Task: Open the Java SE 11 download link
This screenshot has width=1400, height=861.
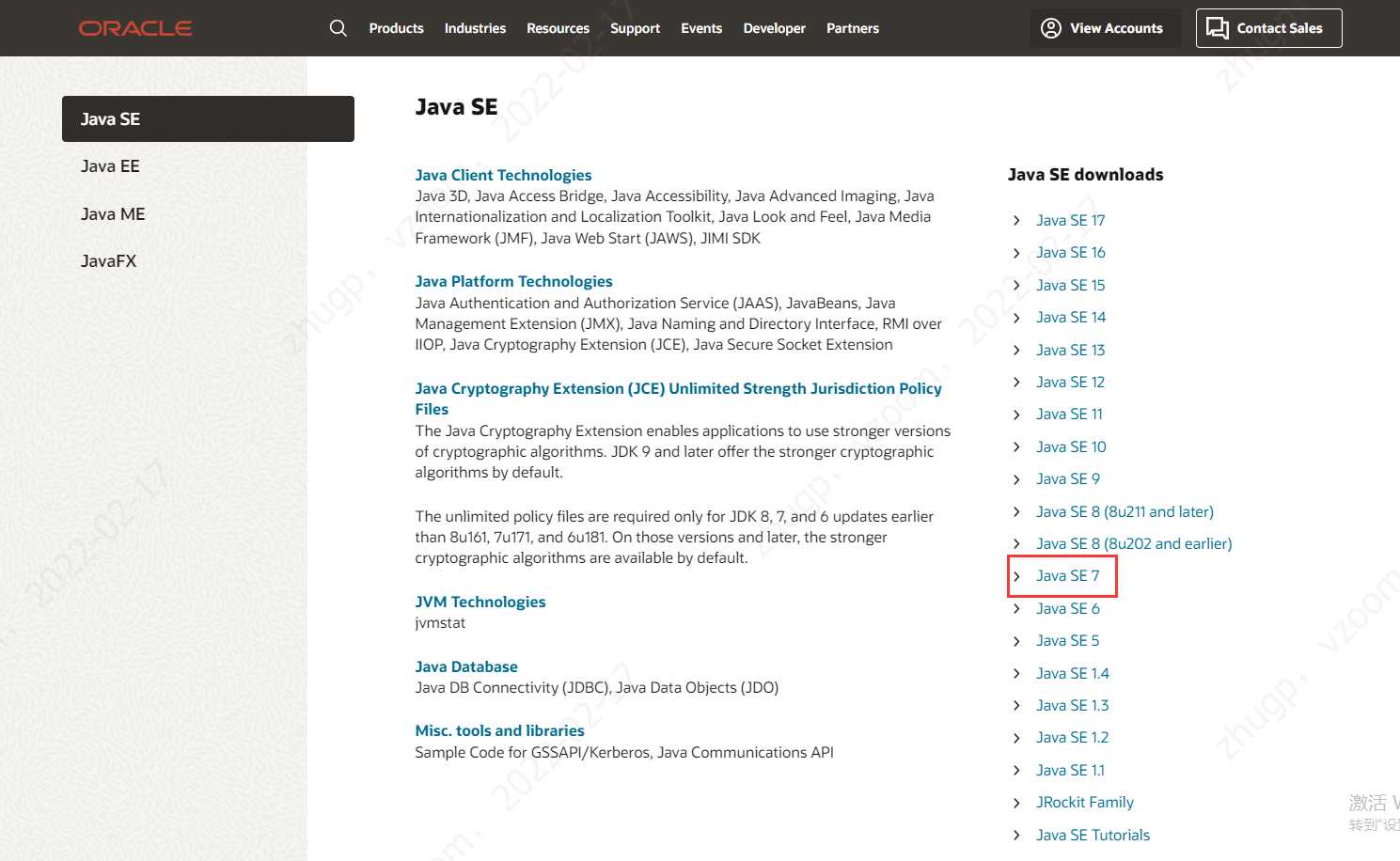Action: coord(1069,414)
